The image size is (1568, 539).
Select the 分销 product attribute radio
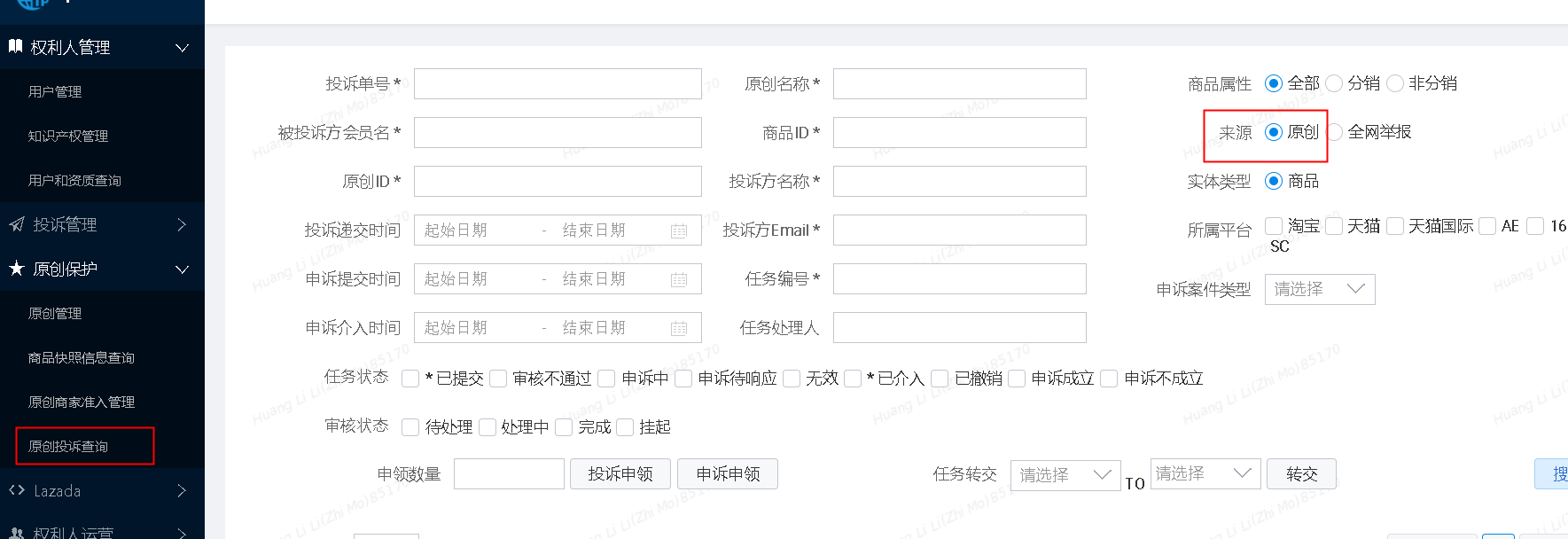tap(1334, 83)
